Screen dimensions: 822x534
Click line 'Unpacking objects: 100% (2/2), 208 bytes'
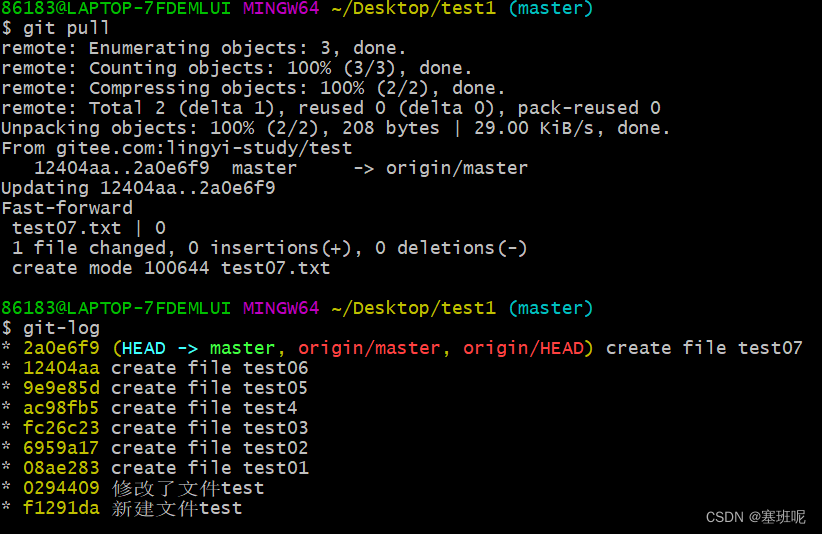(x=336, y=128)
